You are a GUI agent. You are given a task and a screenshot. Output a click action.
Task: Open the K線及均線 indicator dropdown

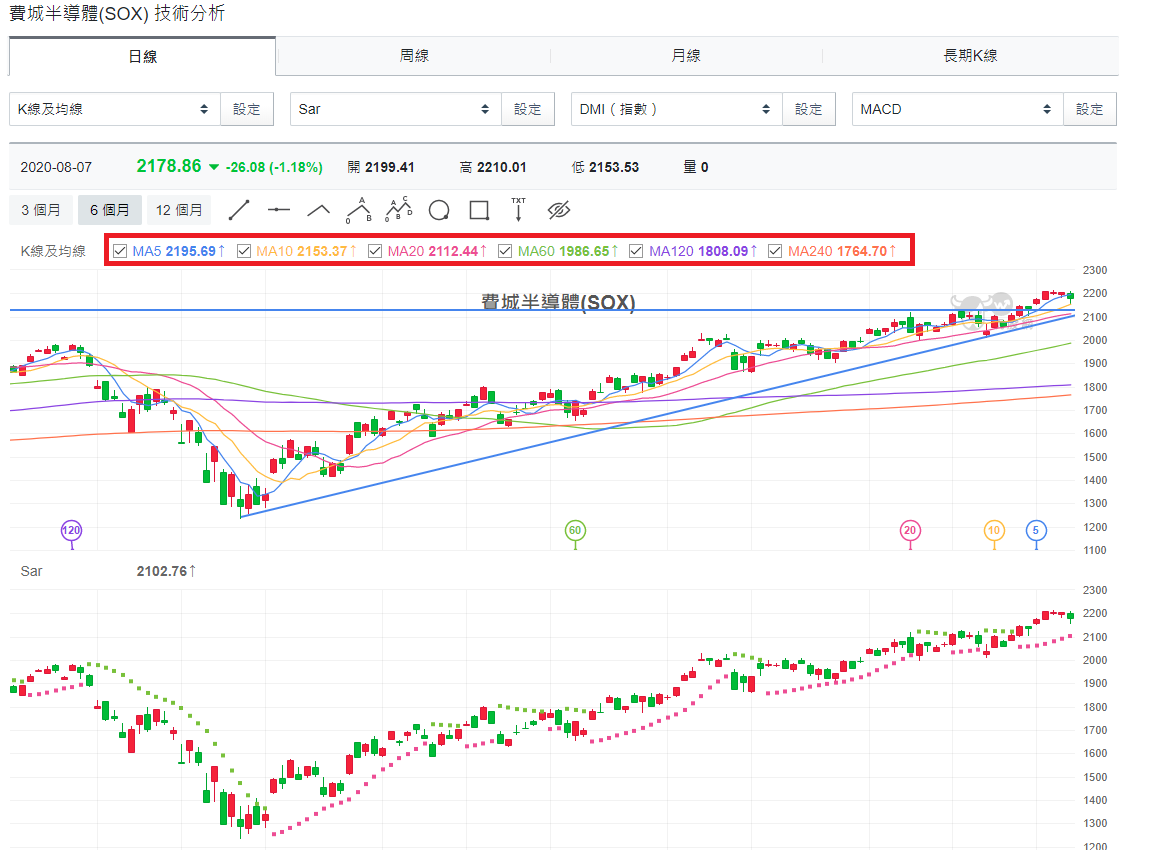115,109
